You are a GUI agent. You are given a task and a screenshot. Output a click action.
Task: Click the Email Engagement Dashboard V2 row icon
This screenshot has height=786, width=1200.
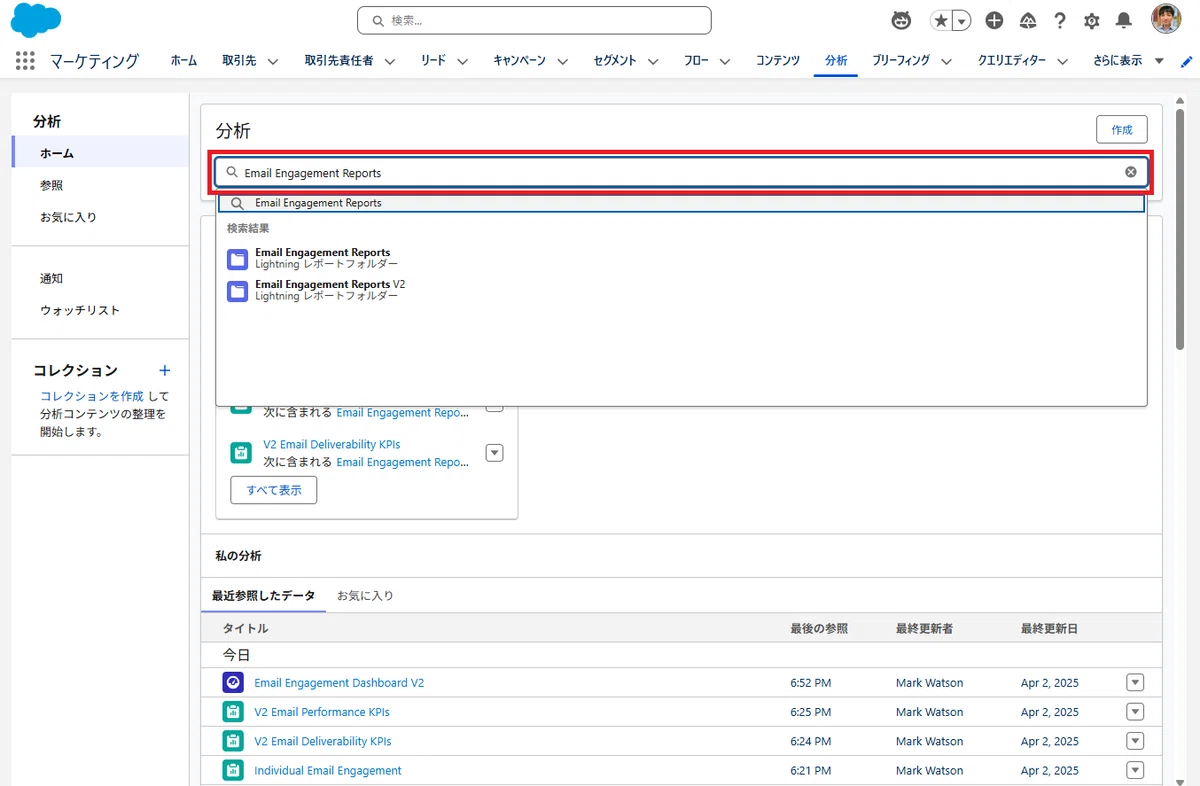click(x=232, y=683)
